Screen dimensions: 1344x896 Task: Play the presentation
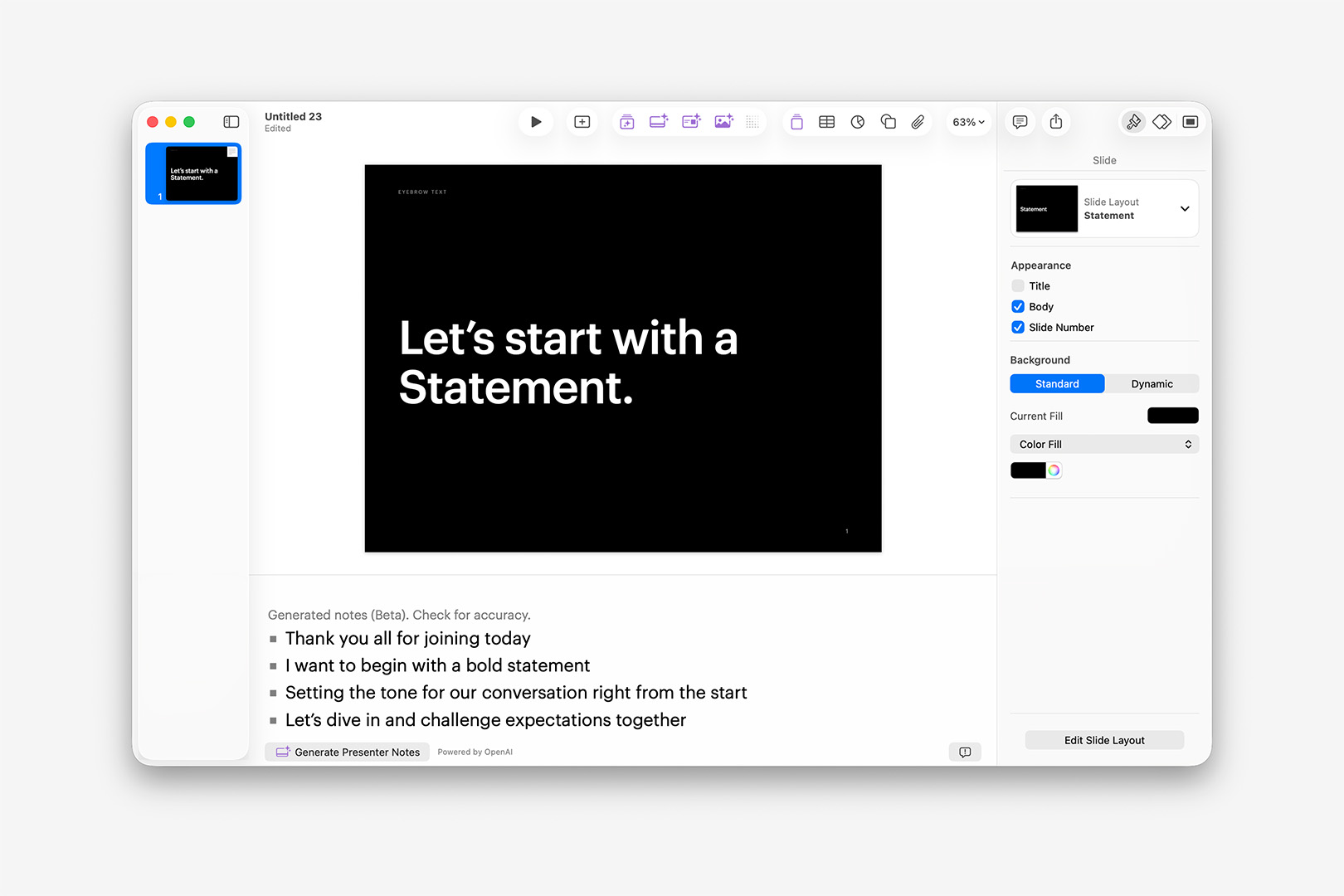click(x=536, y=121)
